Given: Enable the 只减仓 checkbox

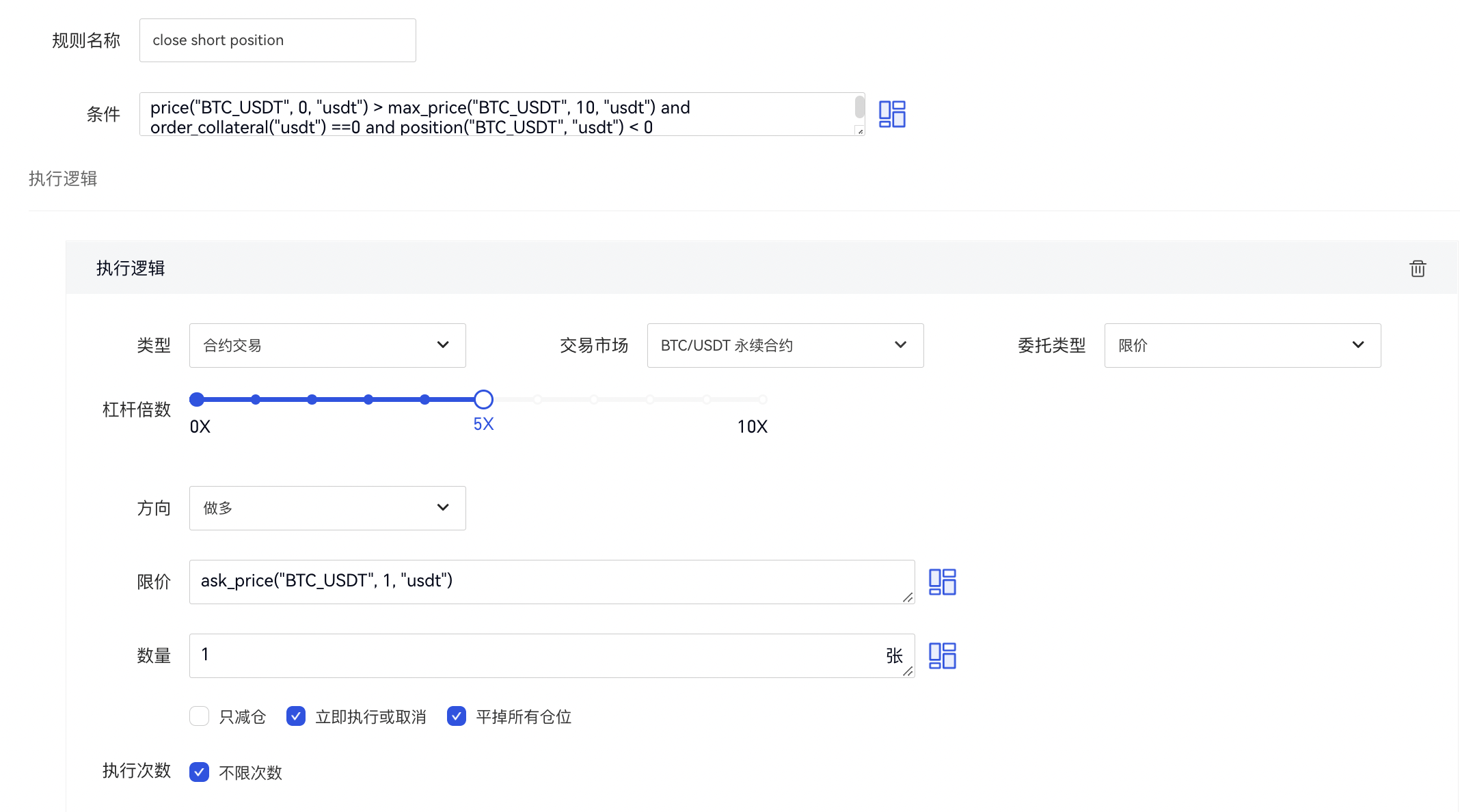Looking at the screenshot, I should 199,716.
